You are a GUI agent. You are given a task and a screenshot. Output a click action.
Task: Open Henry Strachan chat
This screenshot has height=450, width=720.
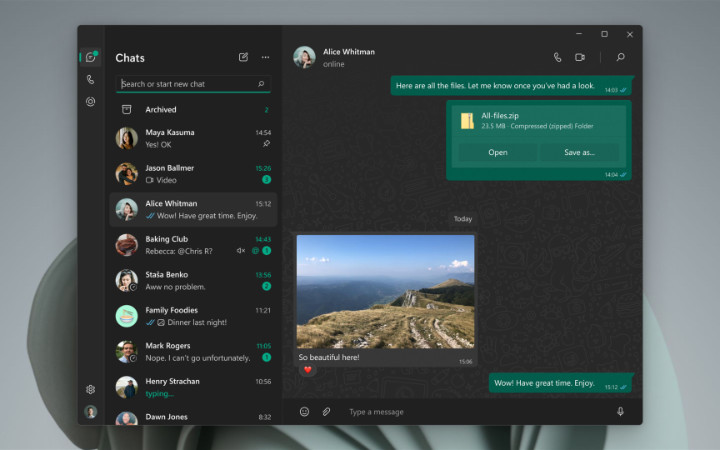click(x=193, y=387)
